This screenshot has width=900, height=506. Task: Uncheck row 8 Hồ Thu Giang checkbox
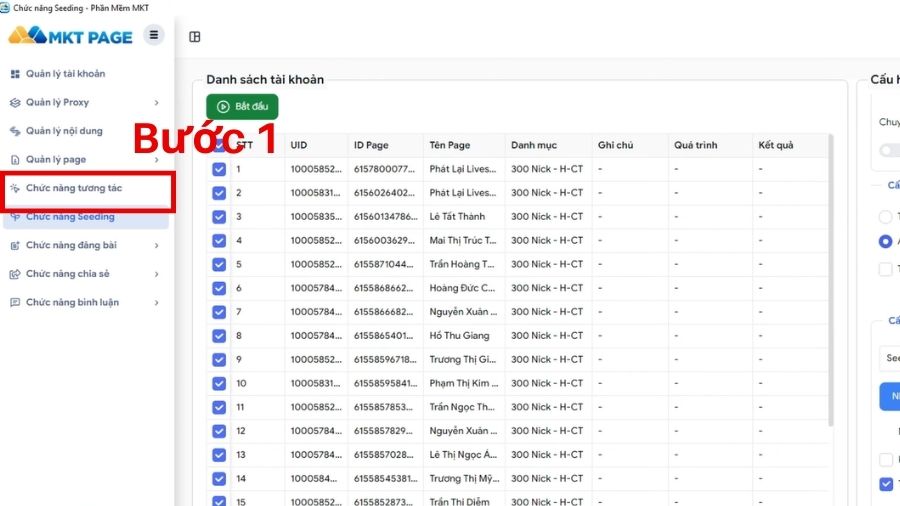tap(219, 336)
